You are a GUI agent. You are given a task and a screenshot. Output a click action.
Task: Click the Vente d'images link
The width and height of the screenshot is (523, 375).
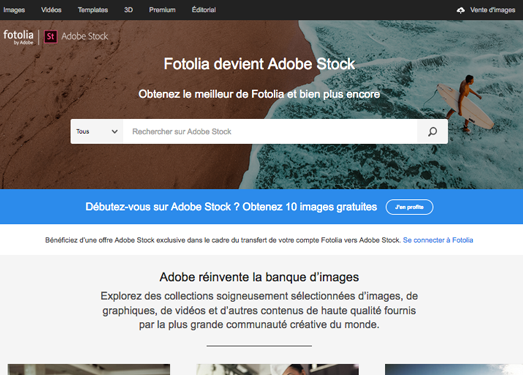492,10
